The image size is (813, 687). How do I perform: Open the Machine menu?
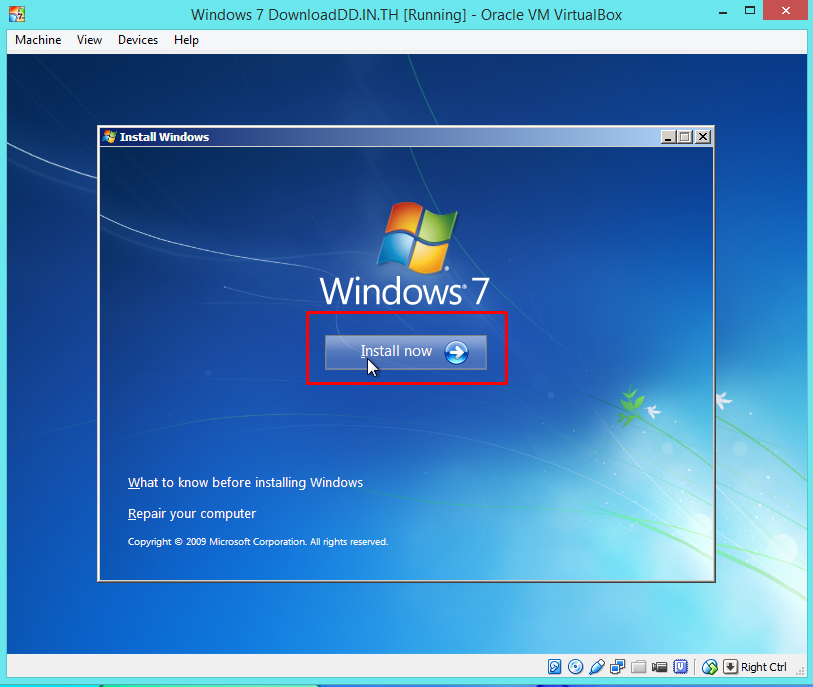38,40
